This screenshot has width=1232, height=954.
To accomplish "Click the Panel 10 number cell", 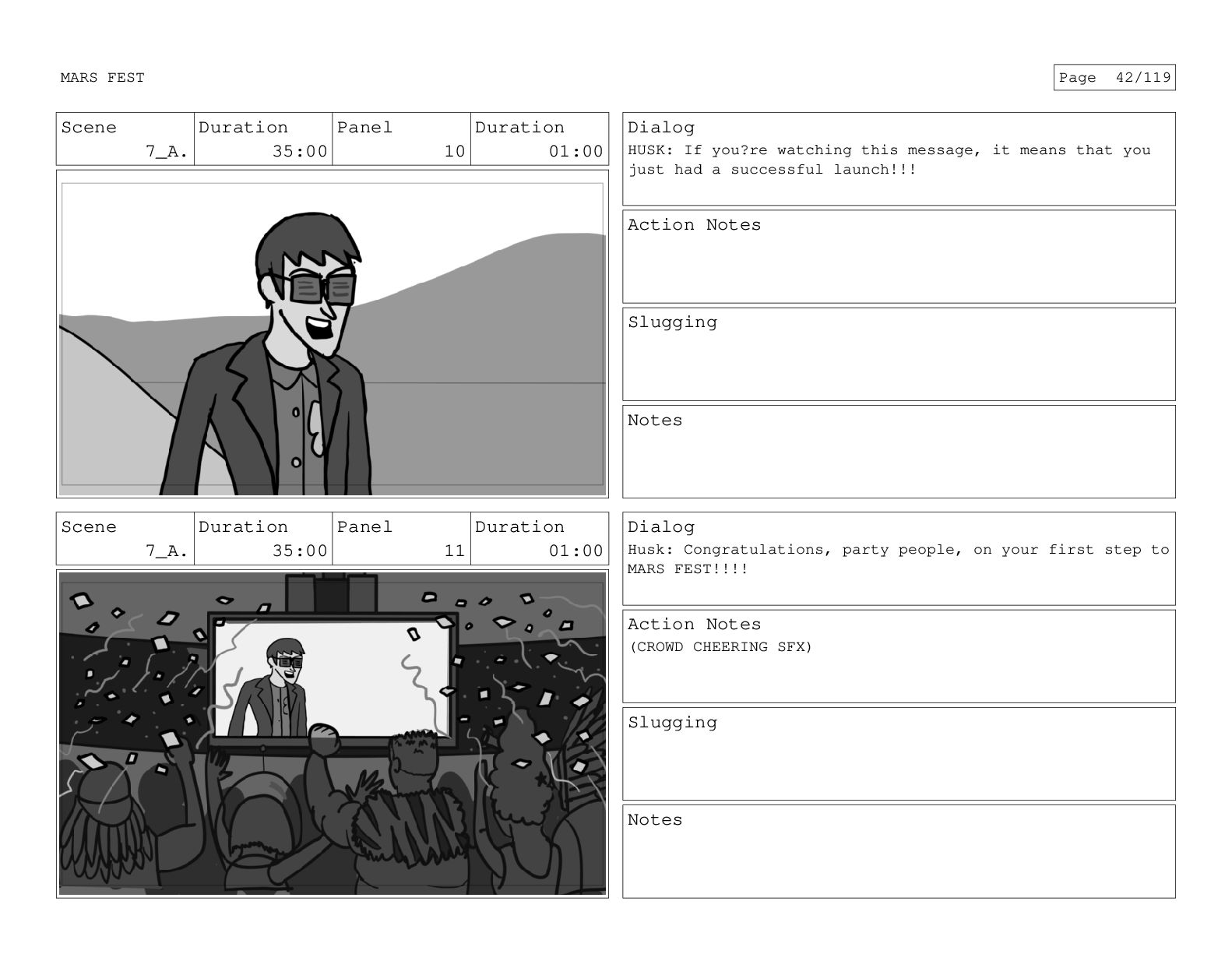I will [401, 139].
